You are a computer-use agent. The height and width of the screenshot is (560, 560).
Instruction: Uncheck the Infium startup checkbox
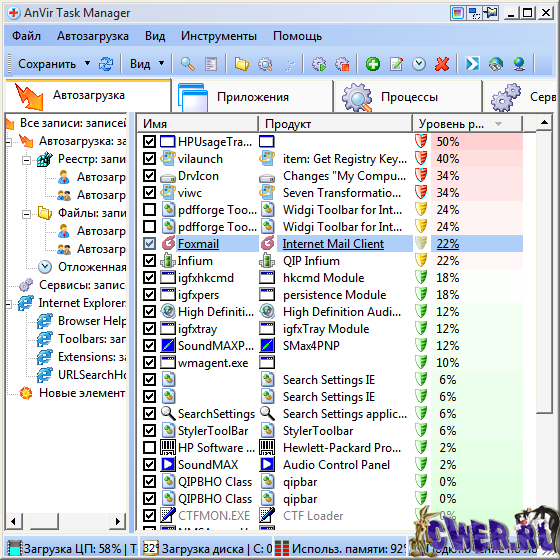149,260
